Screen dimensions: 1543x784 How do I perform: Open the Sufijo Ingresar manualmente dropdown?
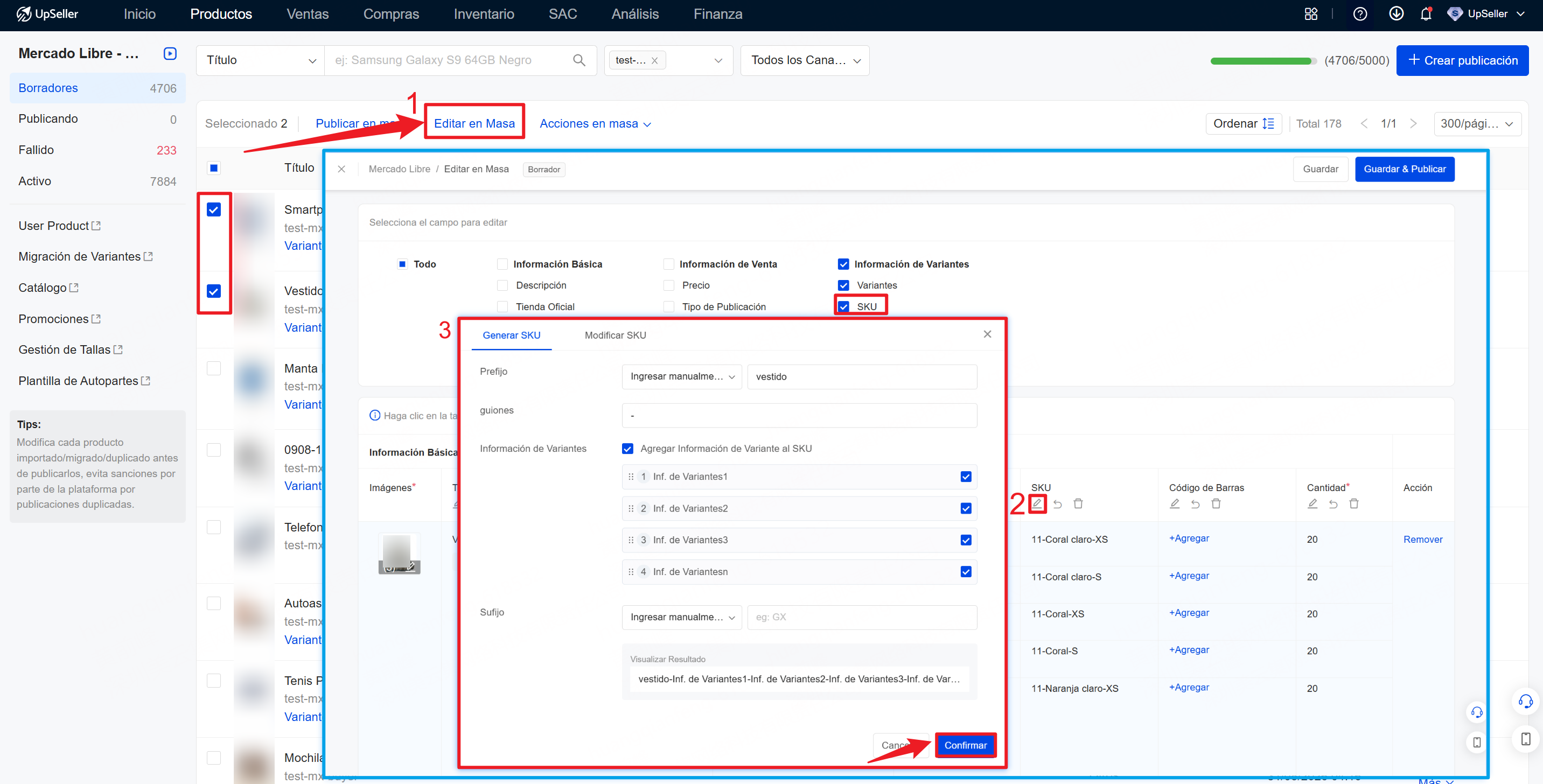(x=682, y=618)
